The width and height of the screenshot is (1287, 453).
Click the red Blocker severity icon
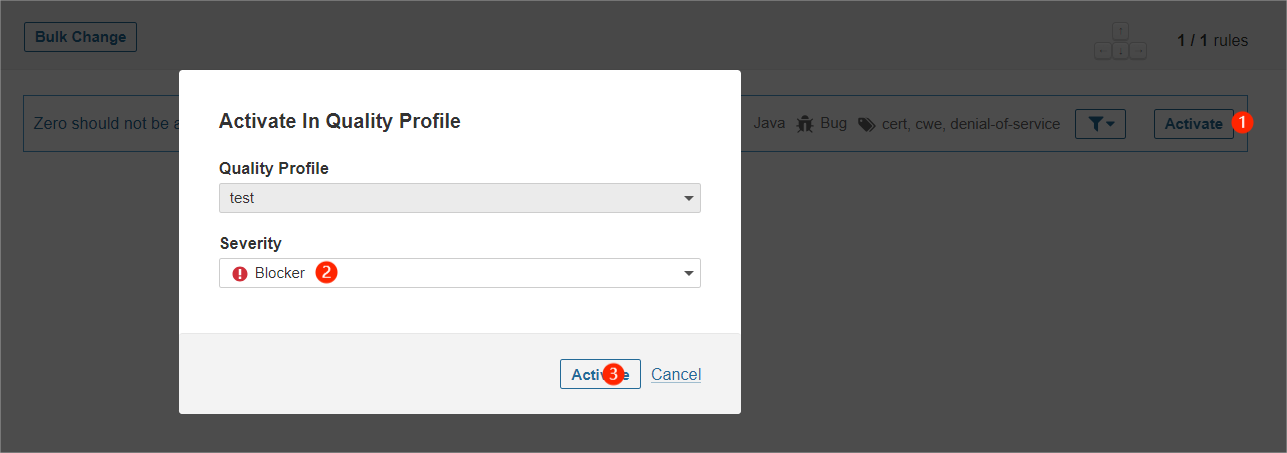pyautogui.click(x=239, y=273)
